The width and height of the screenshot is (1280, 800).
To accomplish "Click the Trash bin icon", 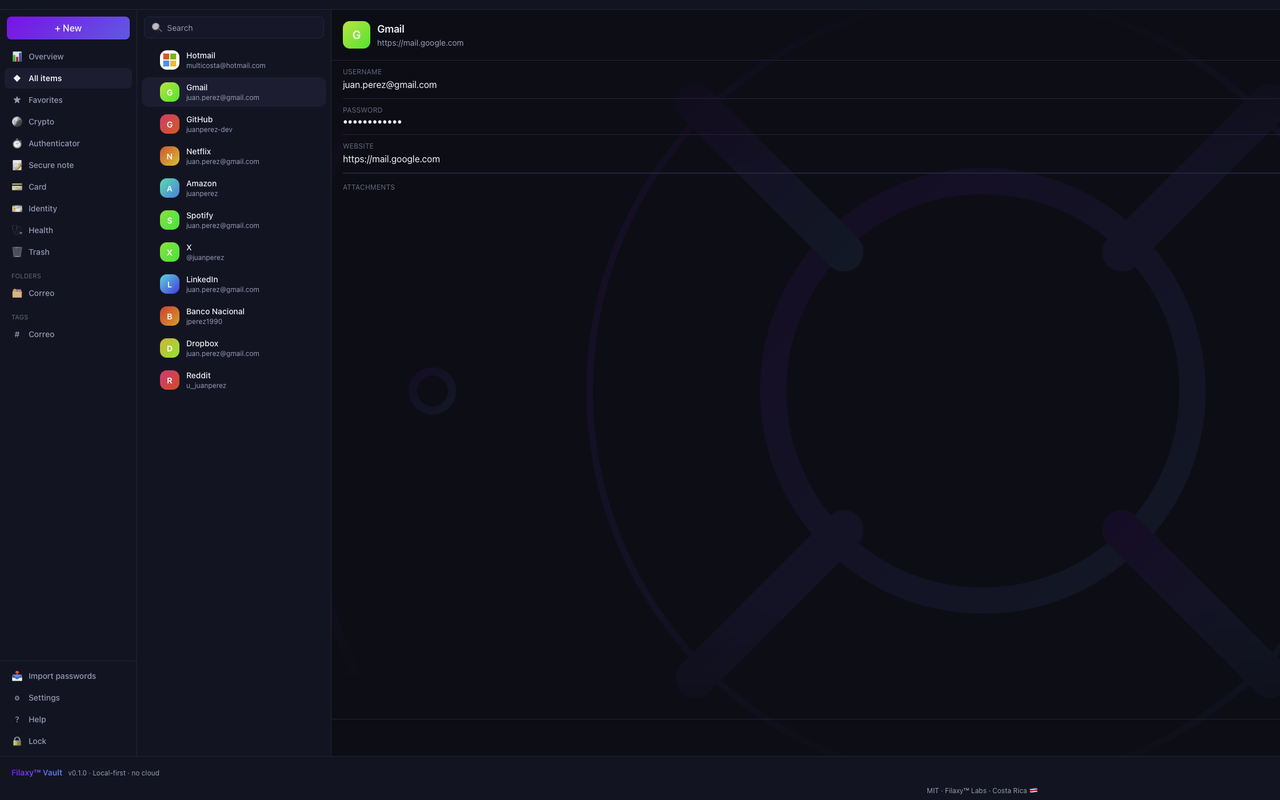I will tap(17, 252).
